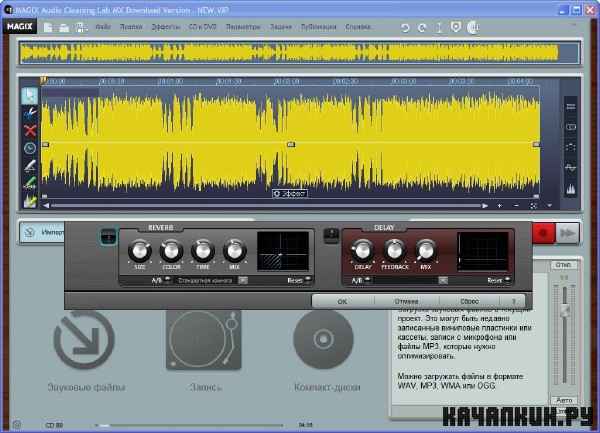Click the master volume fader
600x433 pixels.
(x=564, y=309)
